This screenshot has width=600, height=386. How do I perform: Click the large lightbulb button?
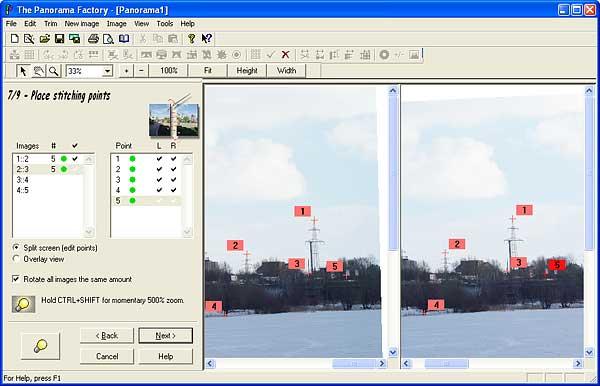click(x=40, y=346)
